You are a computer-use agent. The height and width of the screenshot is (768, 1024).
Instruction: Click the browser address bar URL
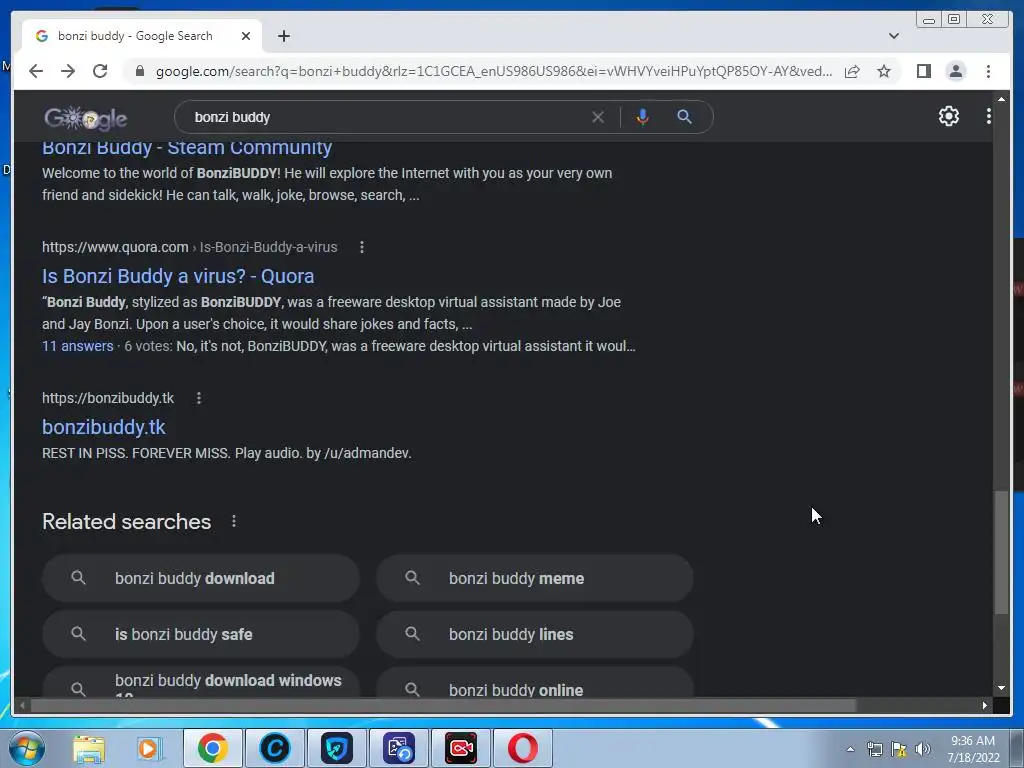pos(494,71)
